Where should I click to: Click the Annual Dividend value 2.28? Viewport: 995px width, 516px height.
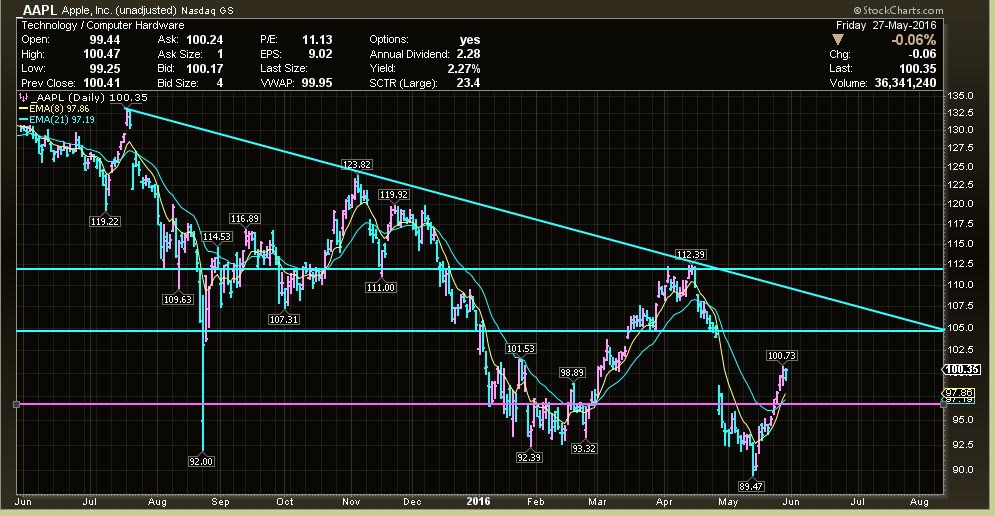click(468, 54)
